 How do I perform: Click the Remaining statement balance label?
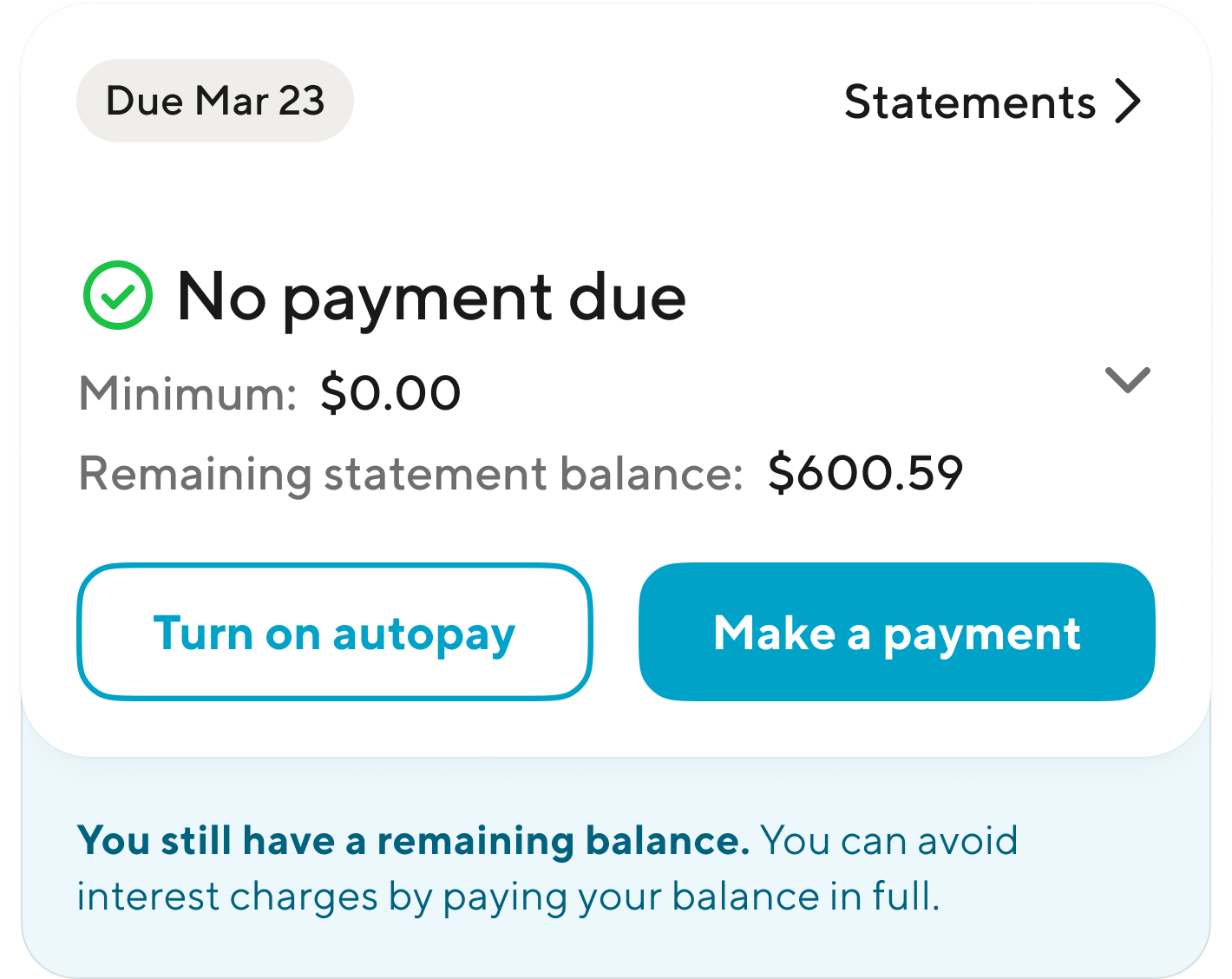[410, 474]
